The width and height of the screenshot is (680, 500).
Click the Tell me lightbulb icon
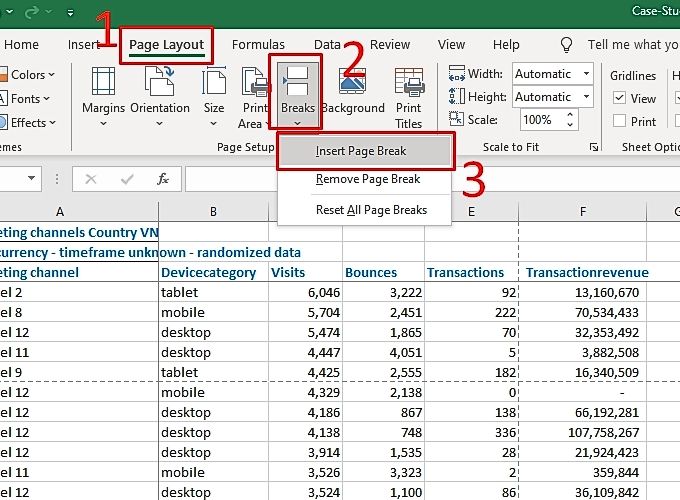click(566, 44)
